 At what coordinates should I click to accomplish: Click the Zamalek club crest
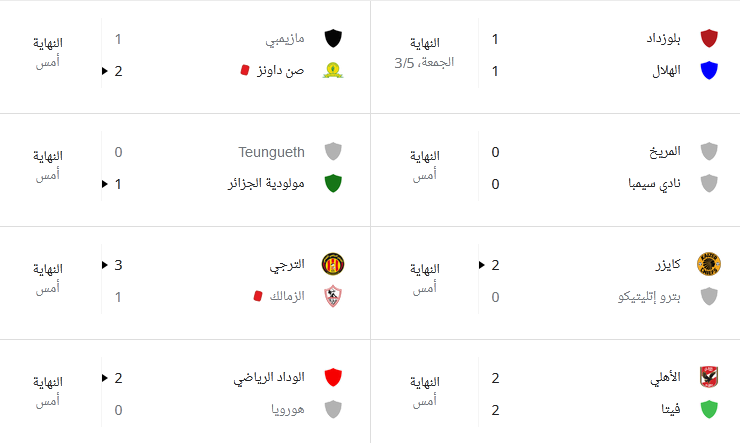333,296
